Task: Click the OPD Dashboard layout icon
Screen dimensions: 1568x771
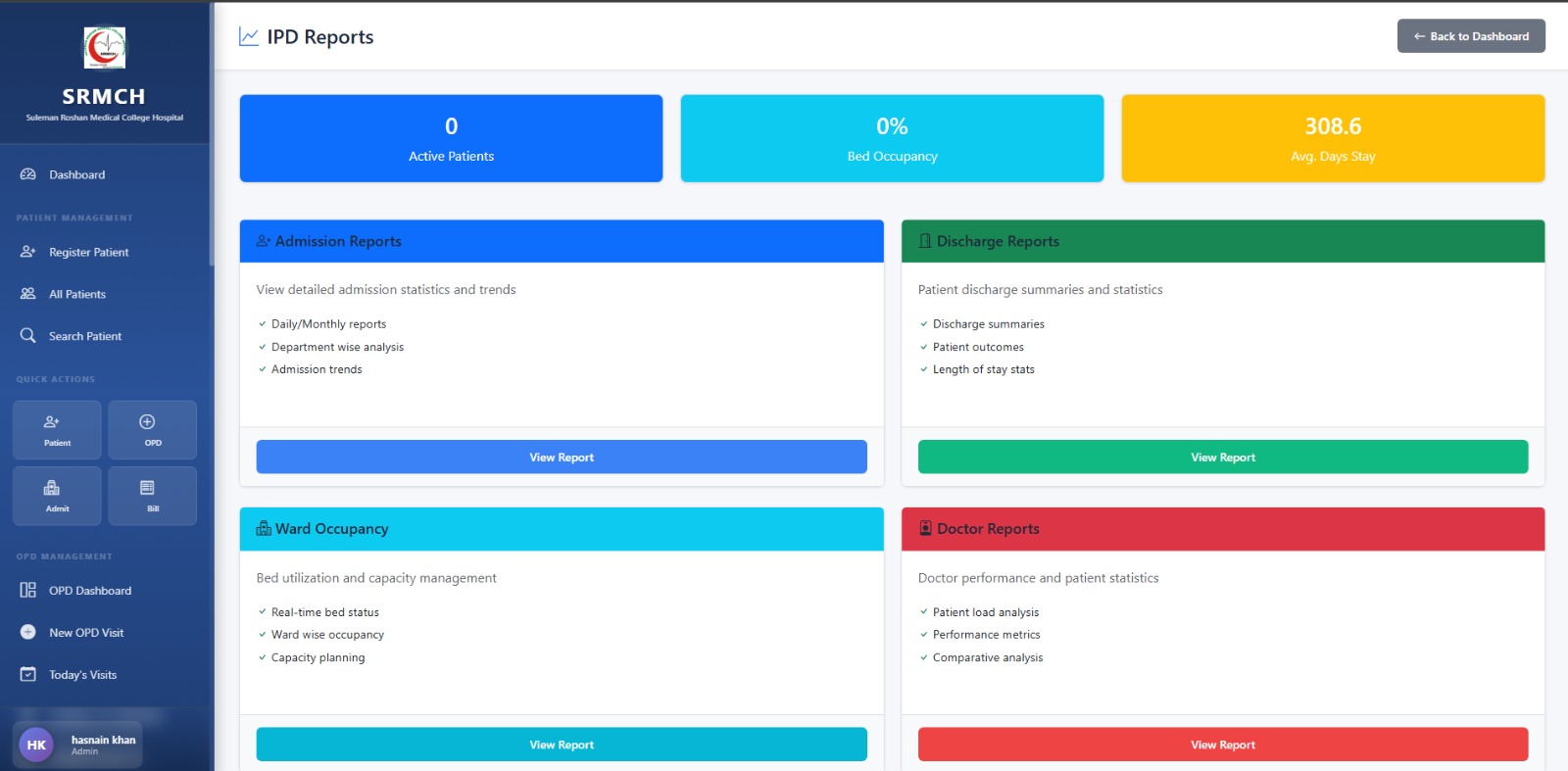Action: [28, 591]
